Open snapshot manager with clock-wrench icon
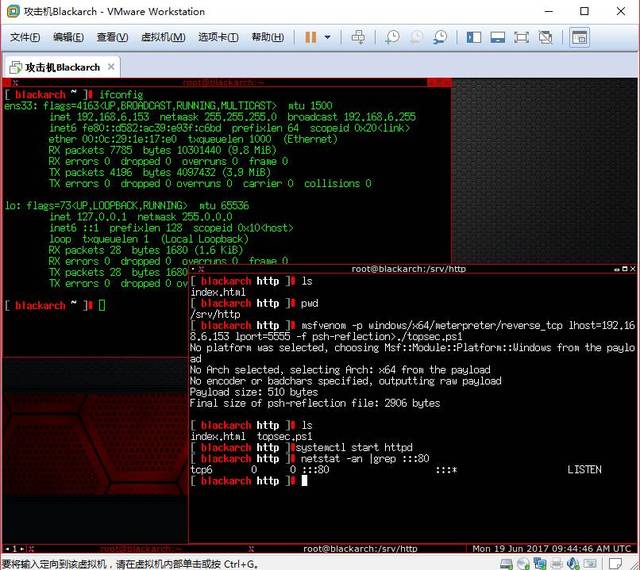The image size is (640, 570). [x=440, y=37]
